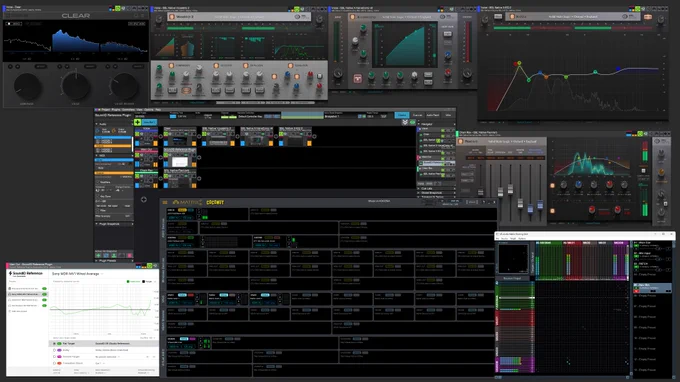Screen dimensions: 680x382
Task: Click the SoundID Reference logo
Action: 26,274
